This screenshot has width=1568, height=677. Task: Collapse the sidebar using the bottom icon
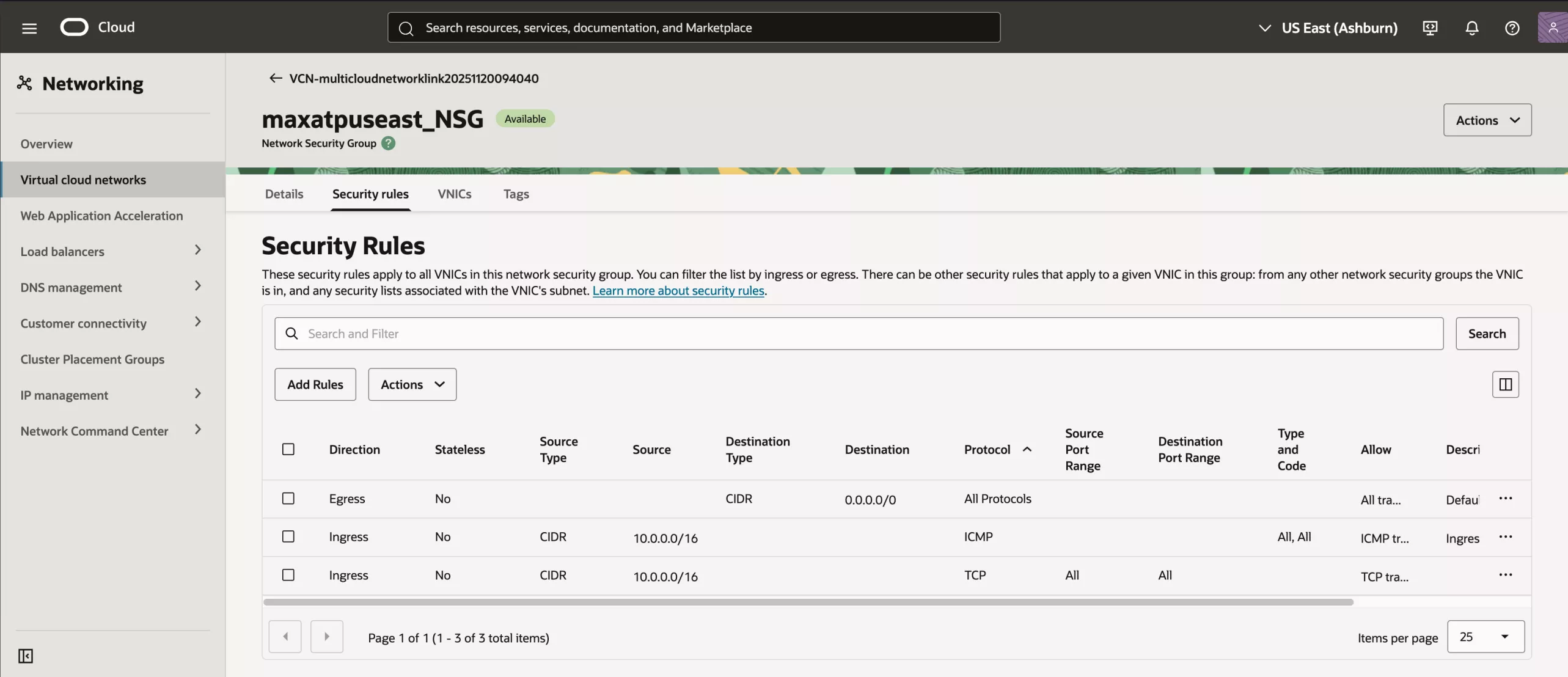coord(26,656)
